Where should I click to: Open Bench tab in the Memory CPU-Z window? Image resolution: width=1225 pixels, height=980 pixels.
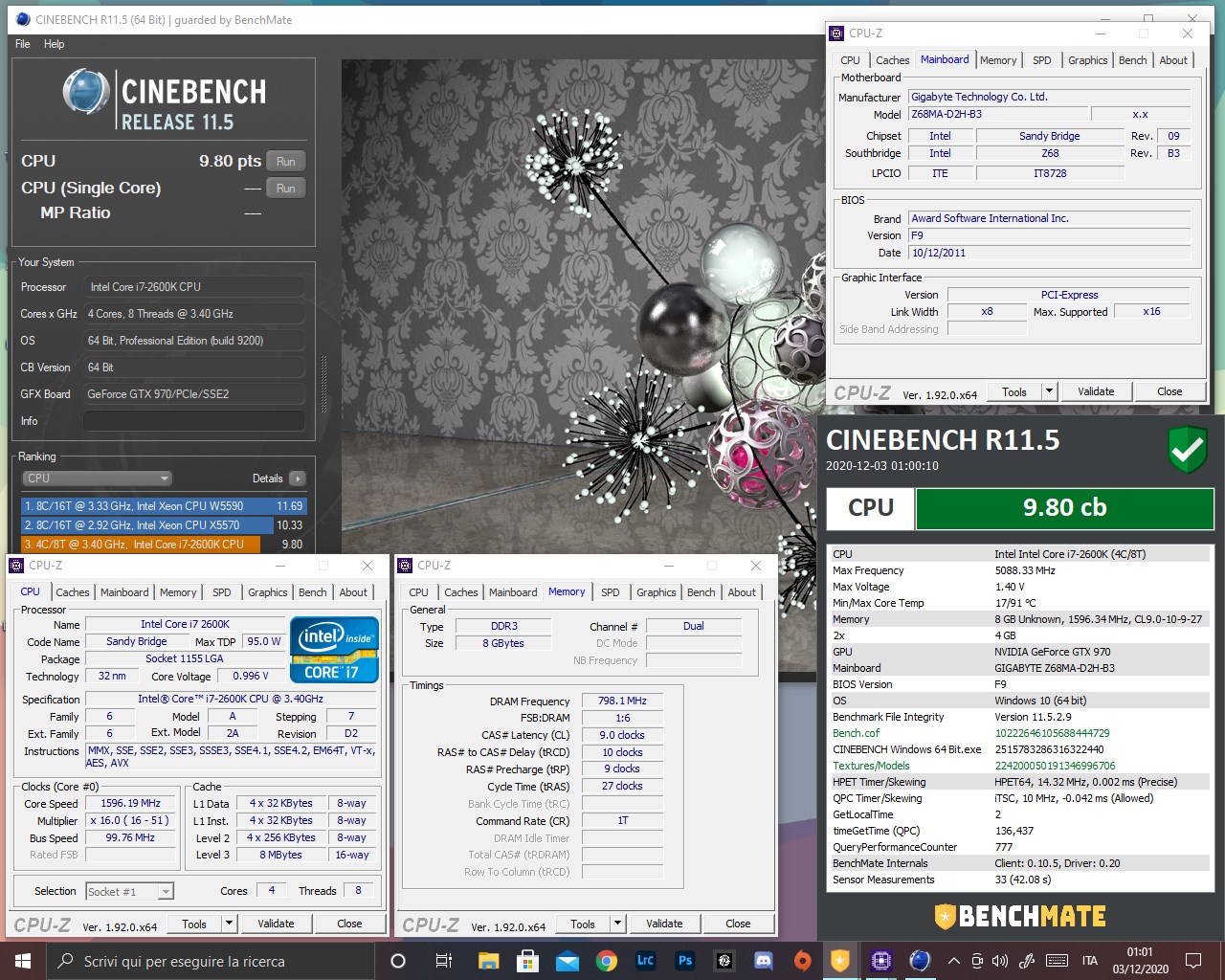702,592
